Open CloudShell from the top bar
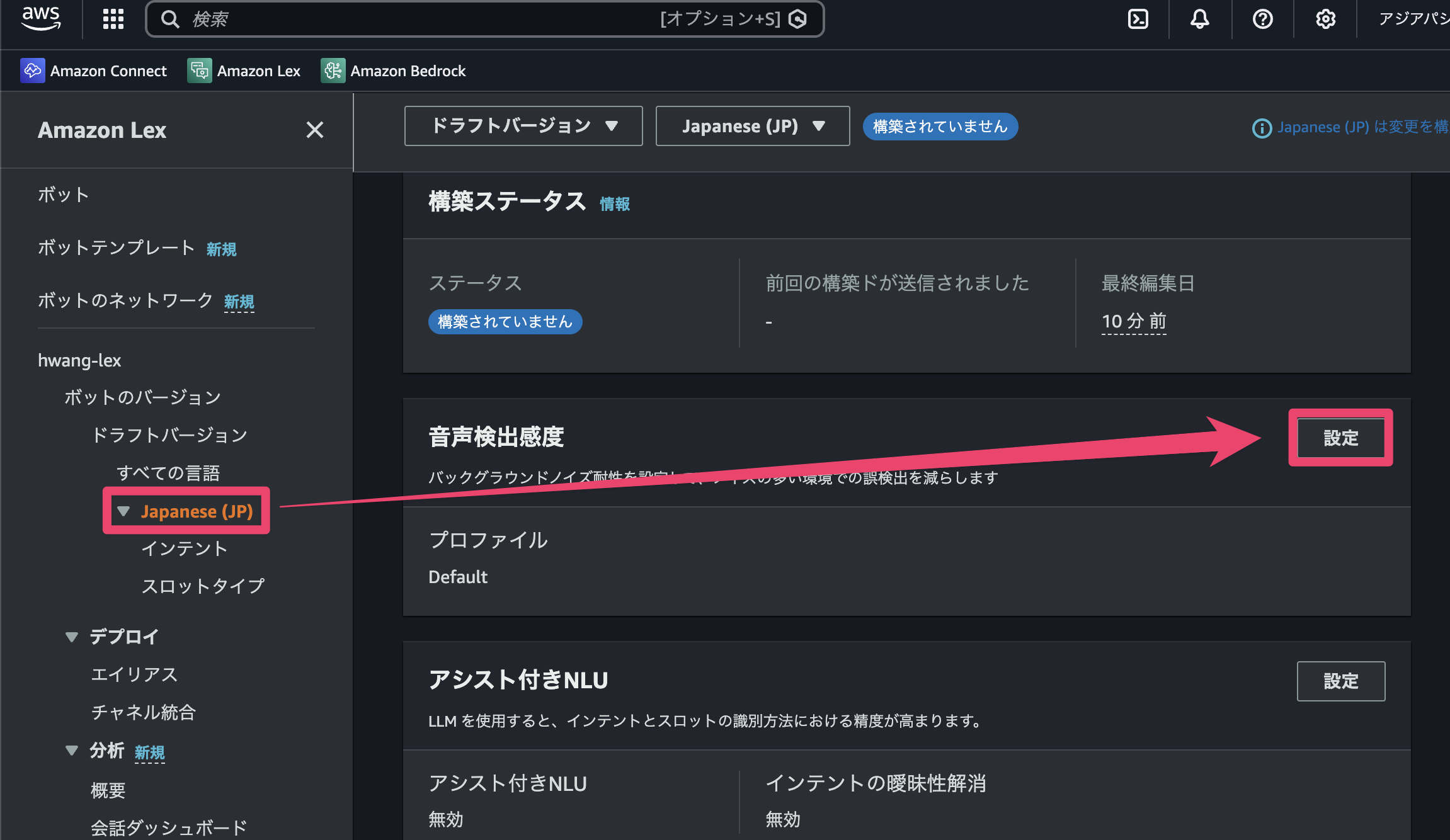The height and width of the screenshot is (840, 1450). (x=1138, y=19)
